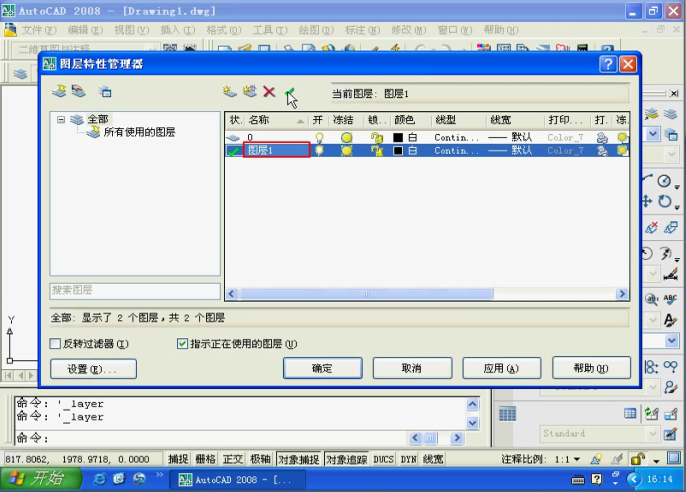
Task: Collapse the 全部 filter tree node
Action: 61,119
